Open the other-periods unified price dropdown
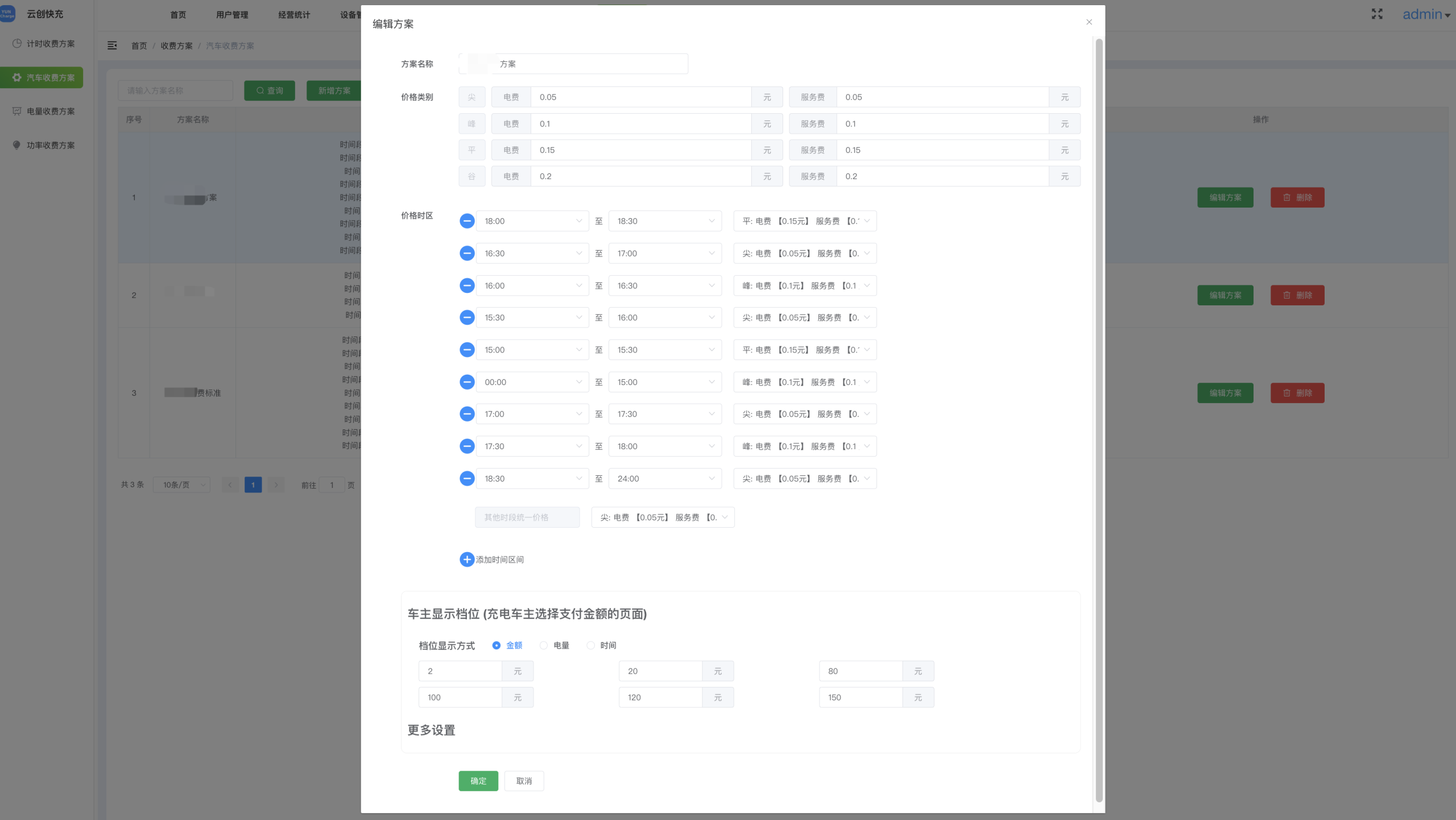The image size is (1456, 820). click(663, 517)
